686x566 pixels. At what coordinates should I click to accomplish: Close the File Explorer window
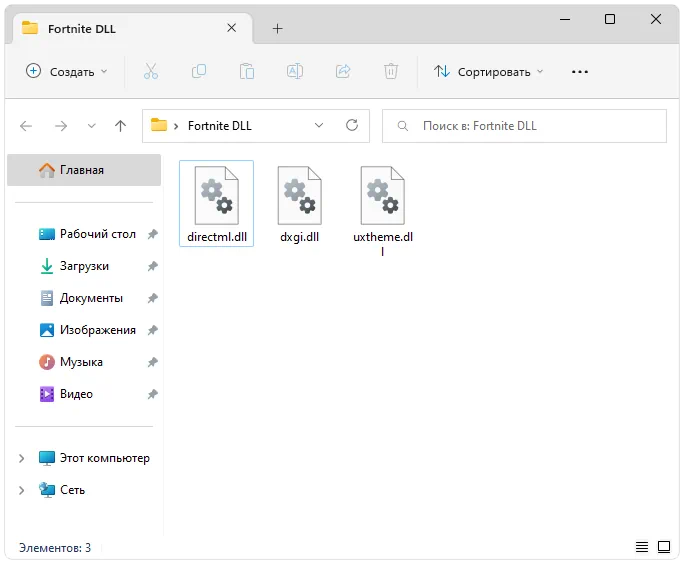(x=655, y=19)
